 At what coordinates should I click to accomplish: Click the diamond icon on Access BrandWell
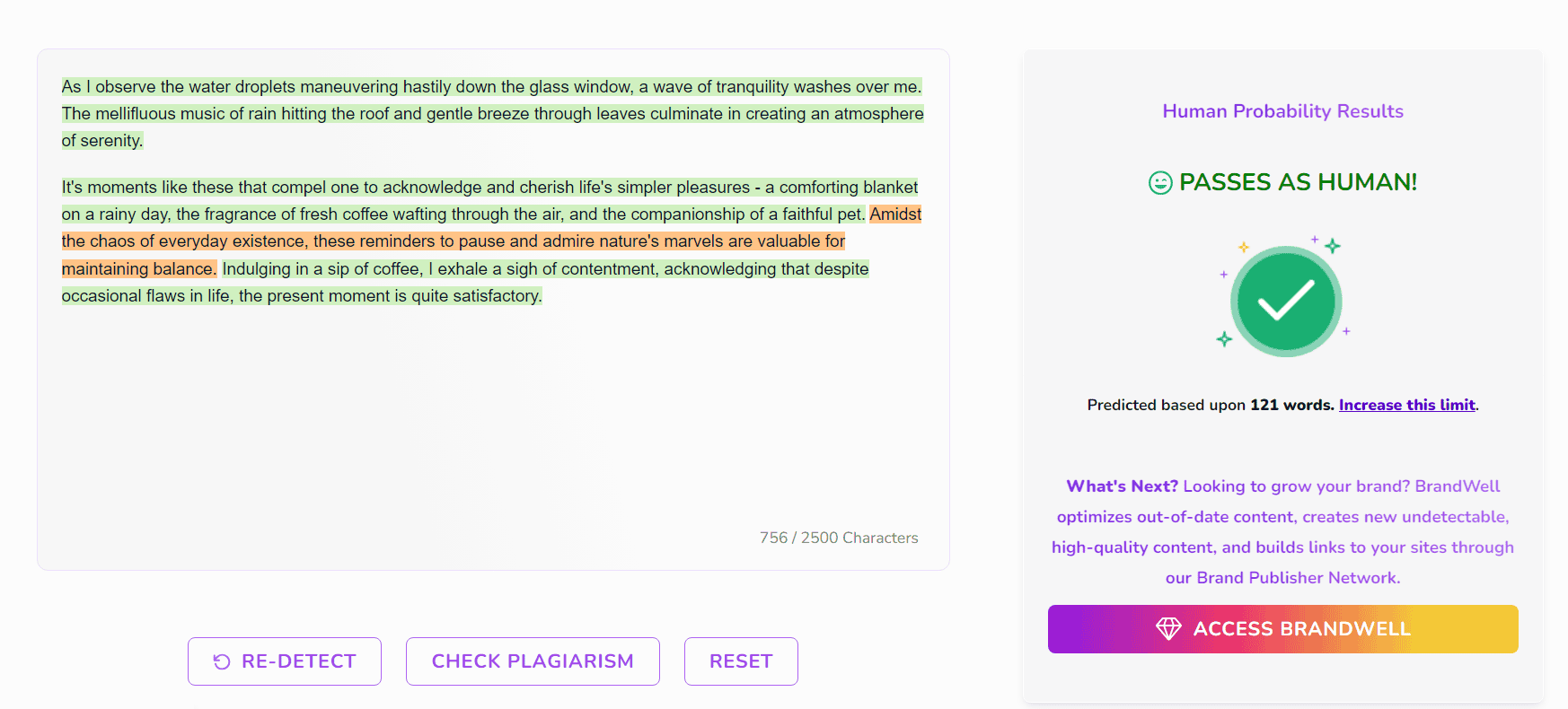pyautogui.click(x=1168, y=629)
